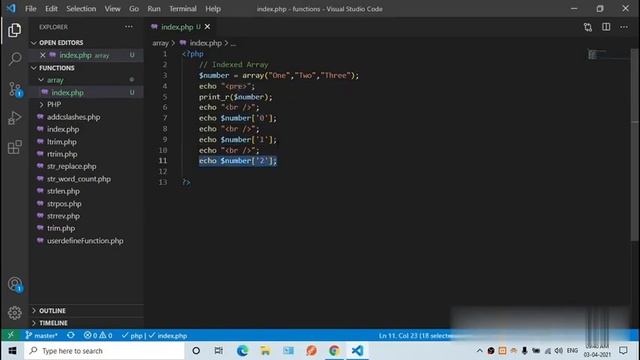The width and height of the screenshot is (640, 360).
Task: Open Task View on taskbar
Action: [219, 351]
